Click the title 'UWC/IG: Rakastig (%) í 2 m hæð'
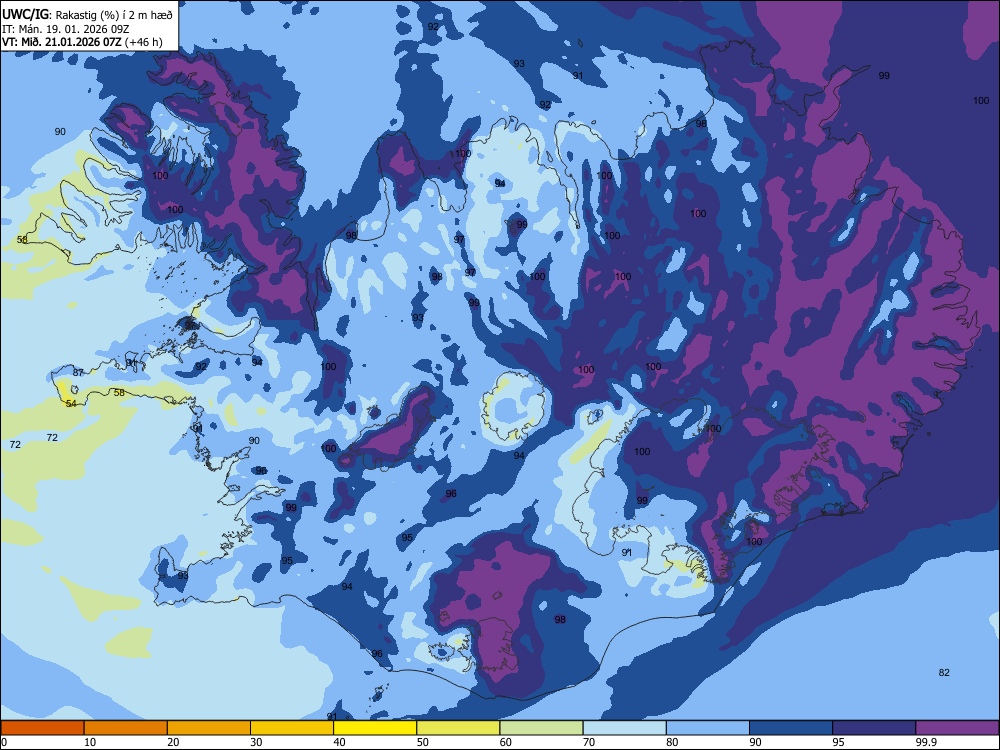 point(87,15)
